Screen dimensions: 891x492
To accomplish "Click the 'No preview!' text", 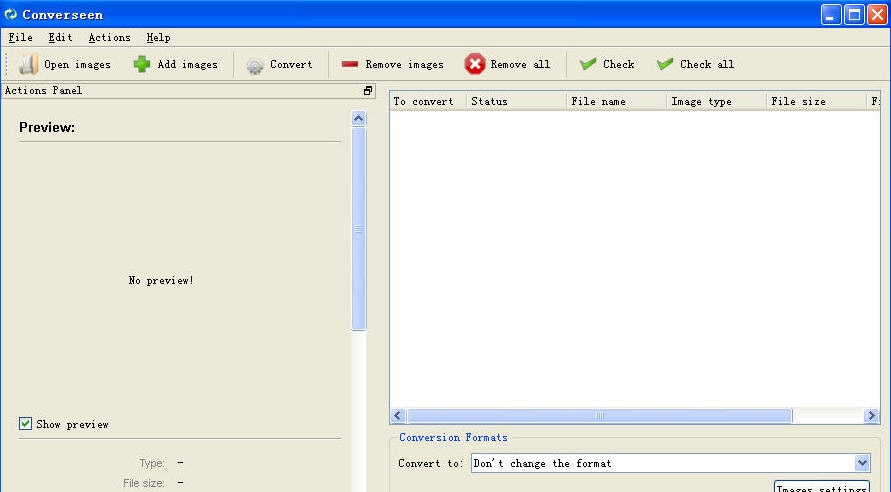I will coord(161,280).
